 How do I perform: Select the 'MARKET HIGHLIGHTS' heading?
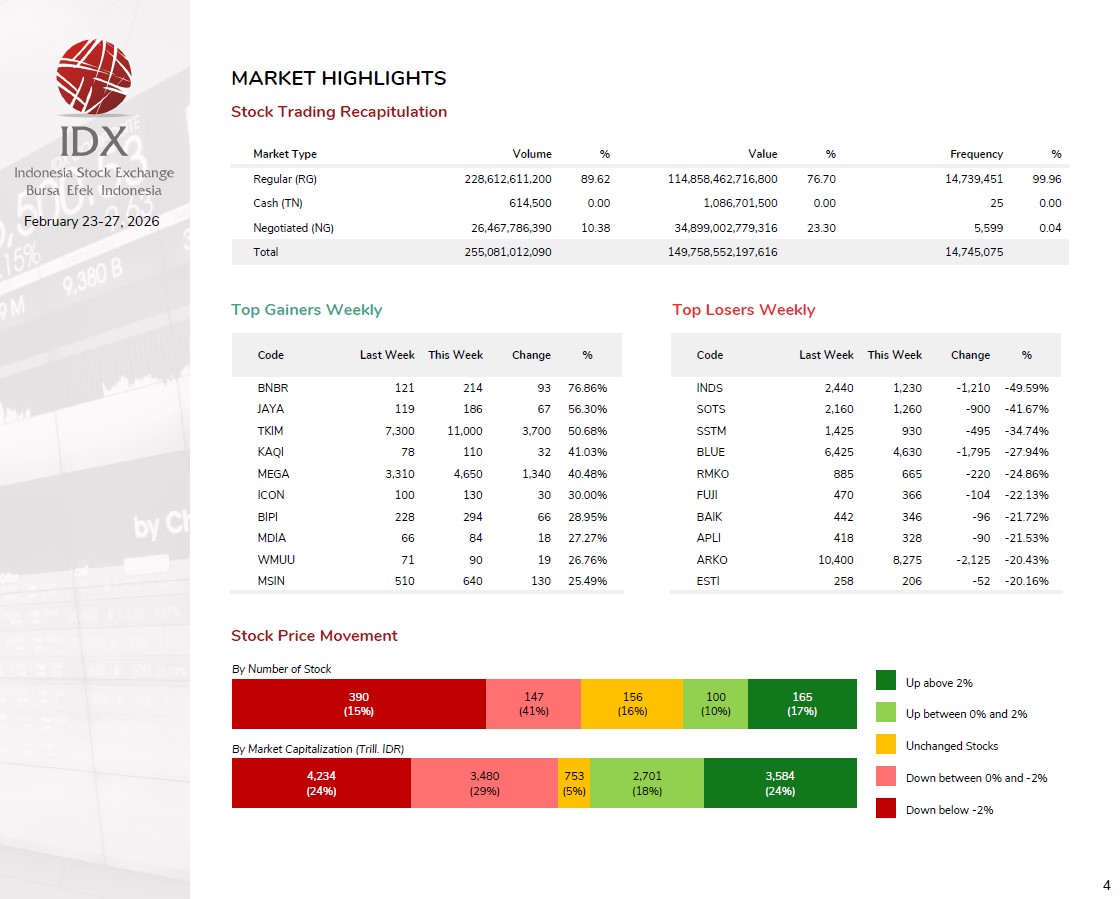pyautogui.click(x=339, y=78)
